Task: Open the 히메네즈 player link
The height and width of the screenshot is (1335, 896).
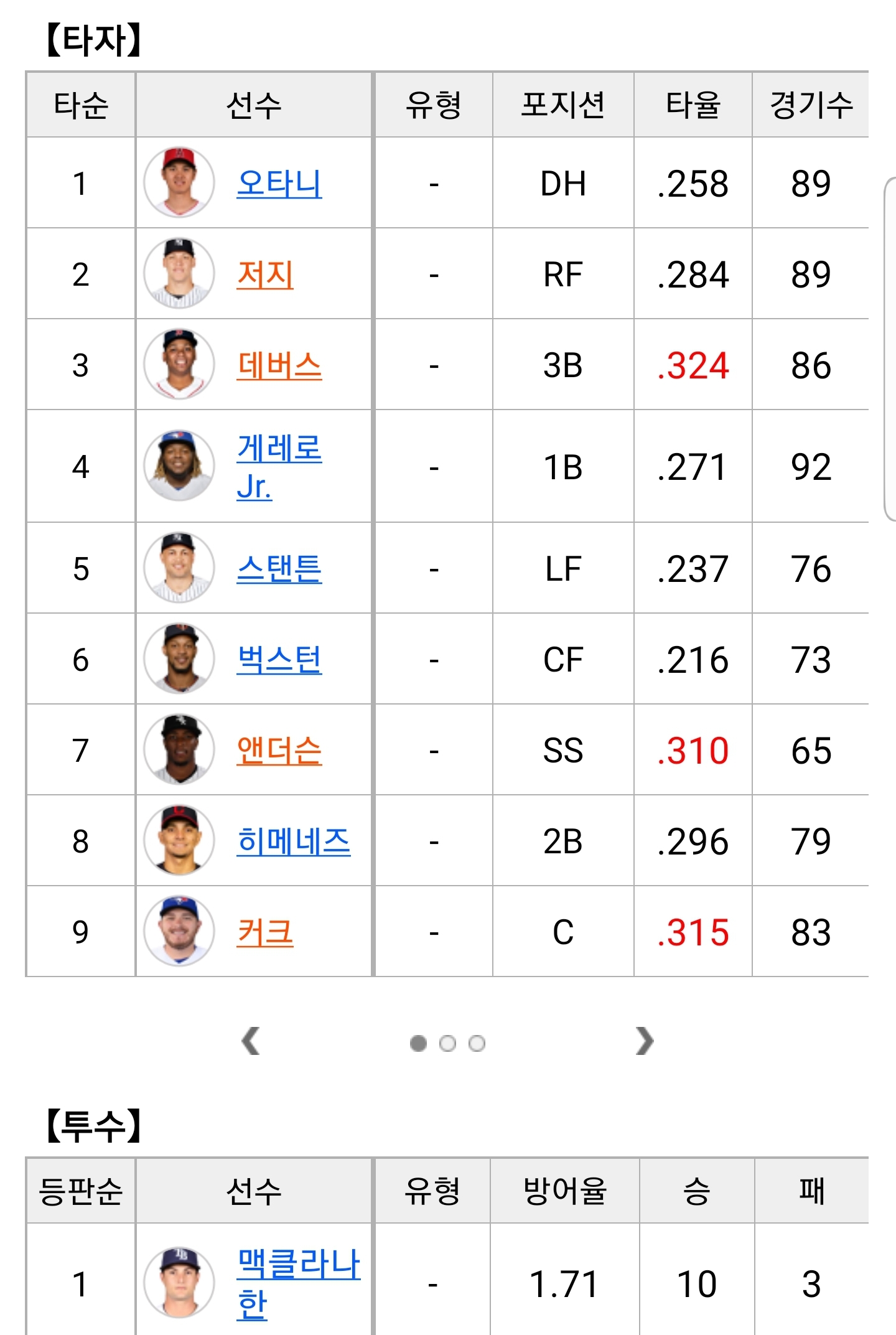Action: click(x=294, y=841)
